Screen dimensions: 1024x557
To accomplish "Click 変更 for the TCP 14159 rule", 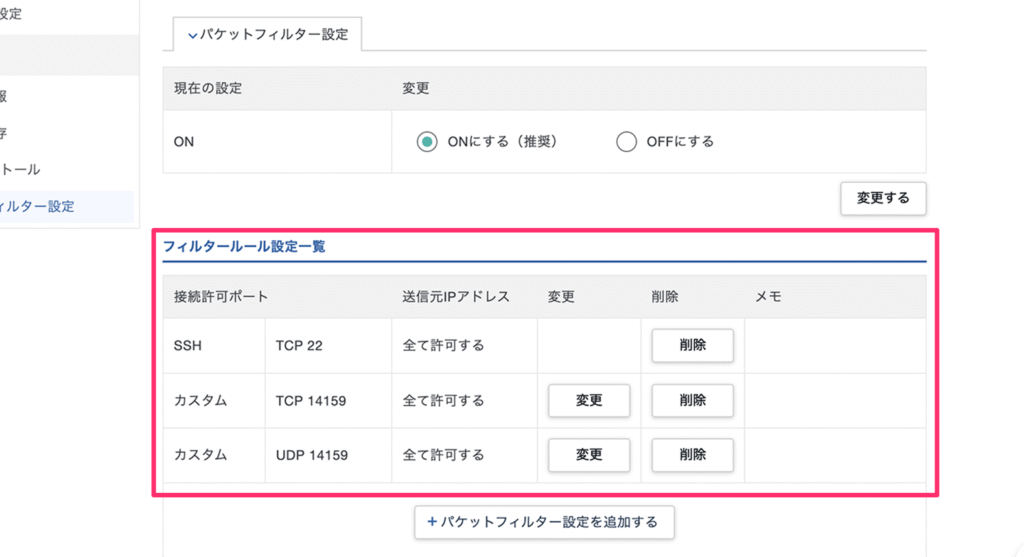I will click(589, 401).
